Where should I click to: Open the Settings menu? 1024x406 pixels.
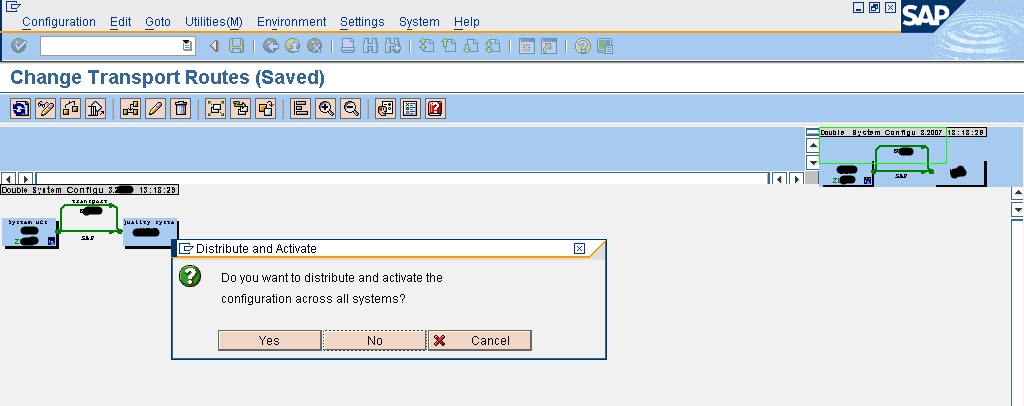(362, 22)
